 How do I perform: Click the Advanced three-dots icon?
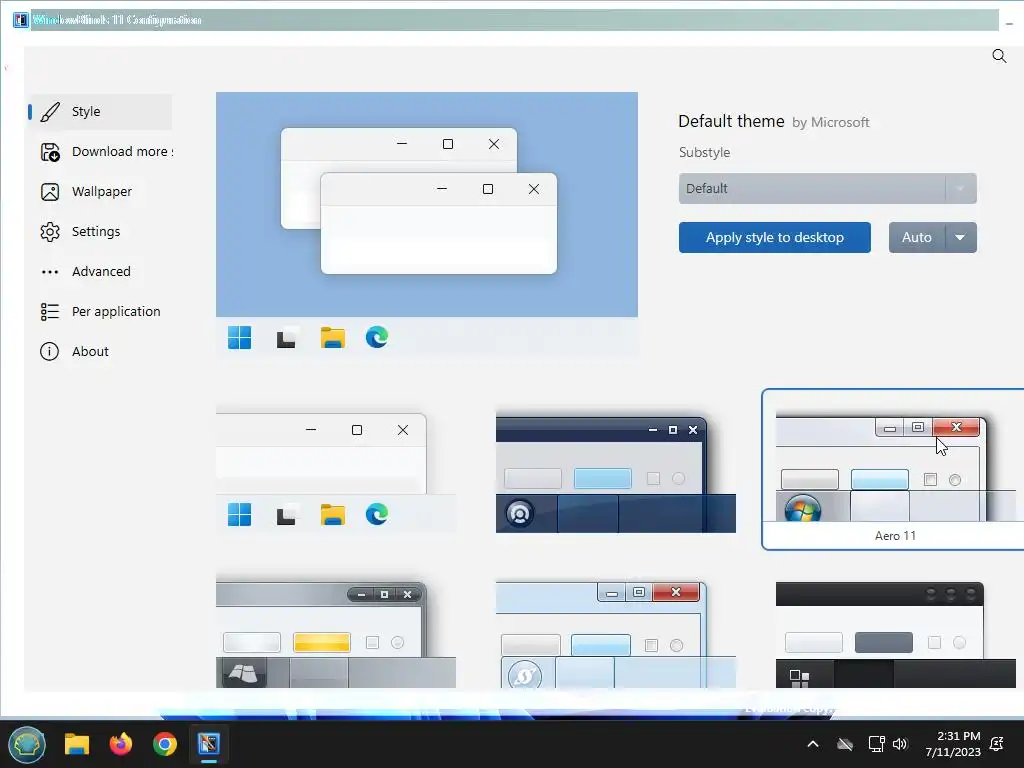[x=50, y=272]
